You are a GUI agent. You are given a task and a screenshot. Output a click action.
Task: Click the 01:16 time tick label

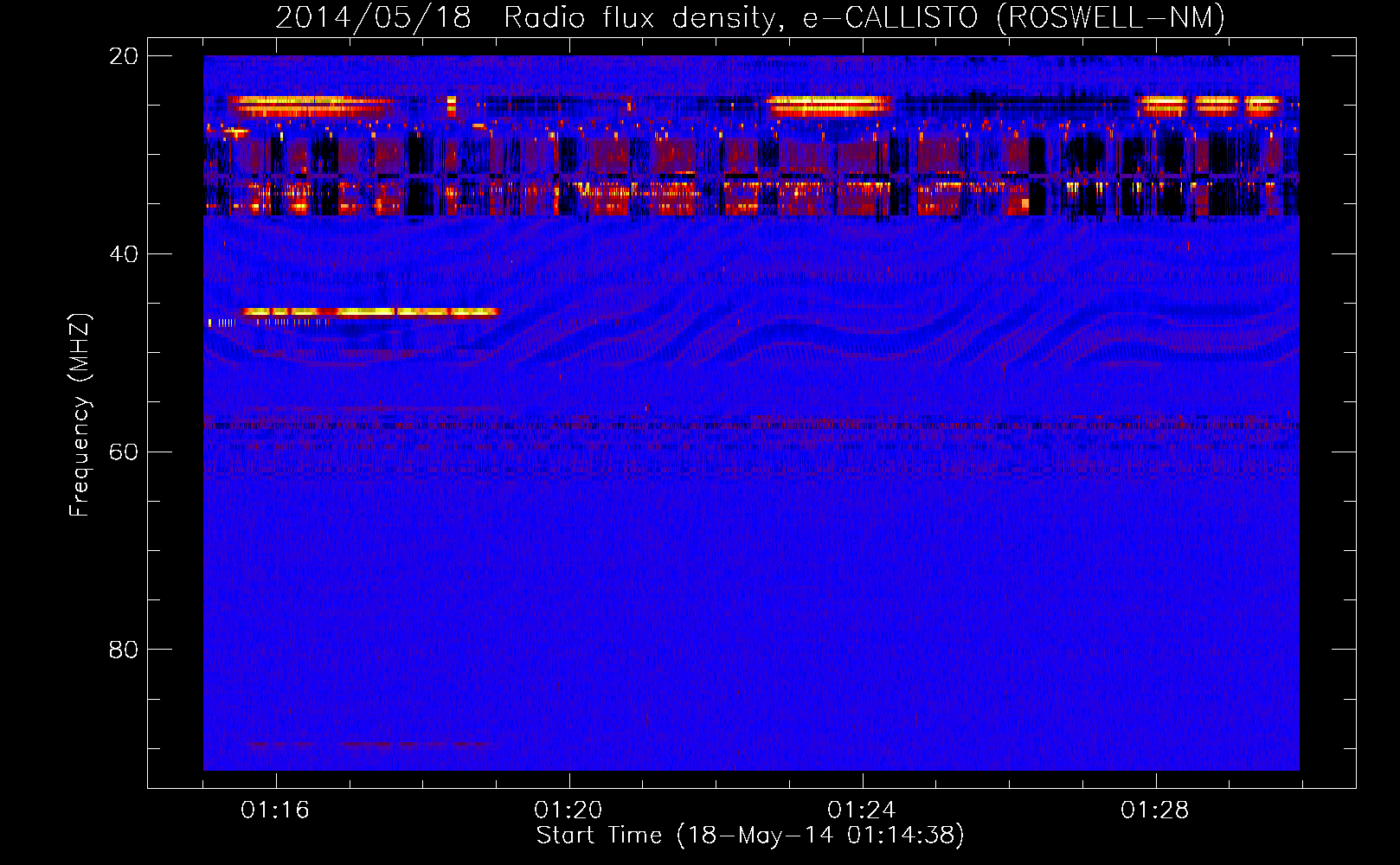click(x=275, y=811)
